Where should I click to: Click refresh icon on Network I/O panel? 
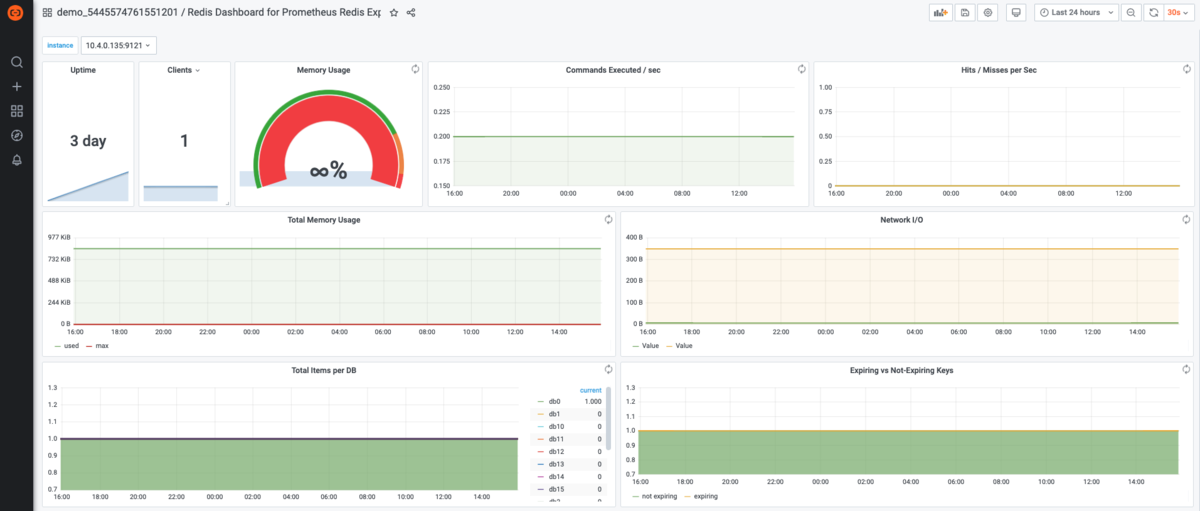1186,219
